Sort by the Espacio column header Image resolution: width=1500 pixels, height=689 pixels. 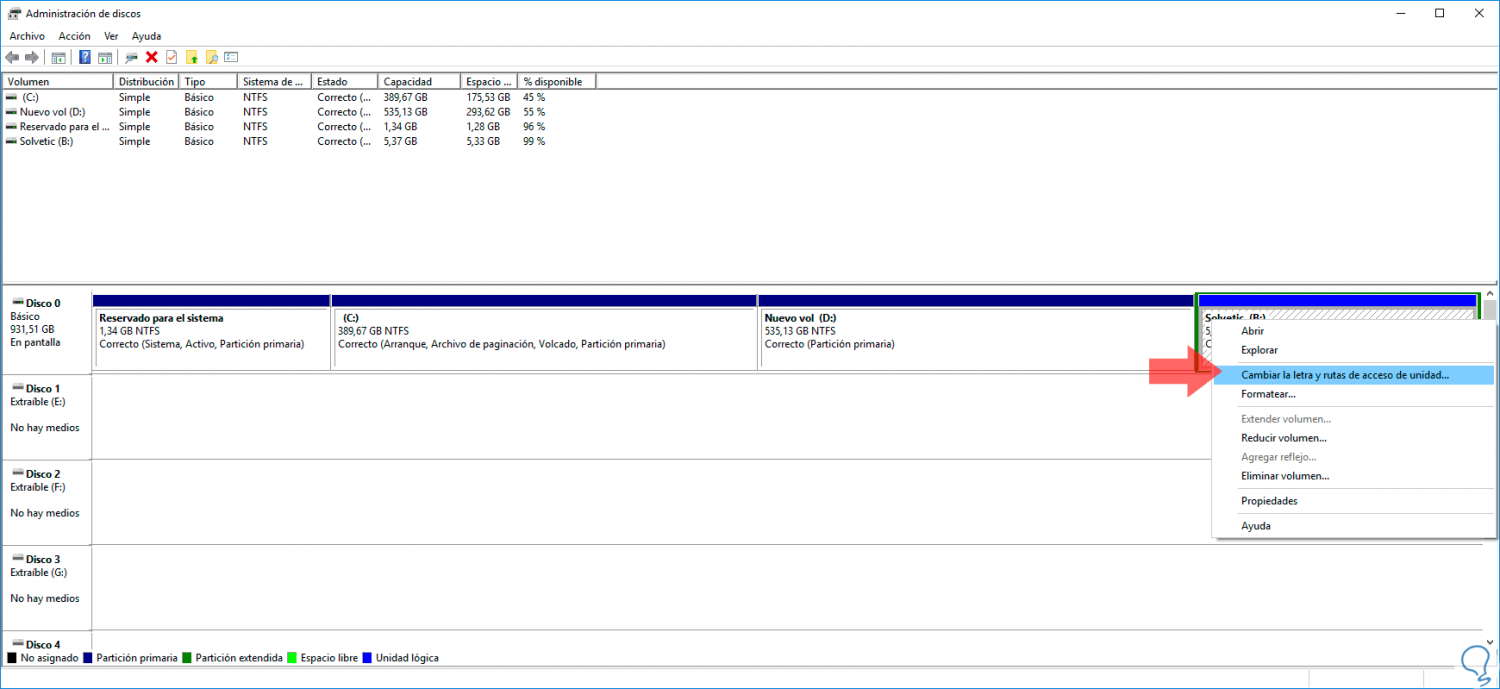(489, 81)
